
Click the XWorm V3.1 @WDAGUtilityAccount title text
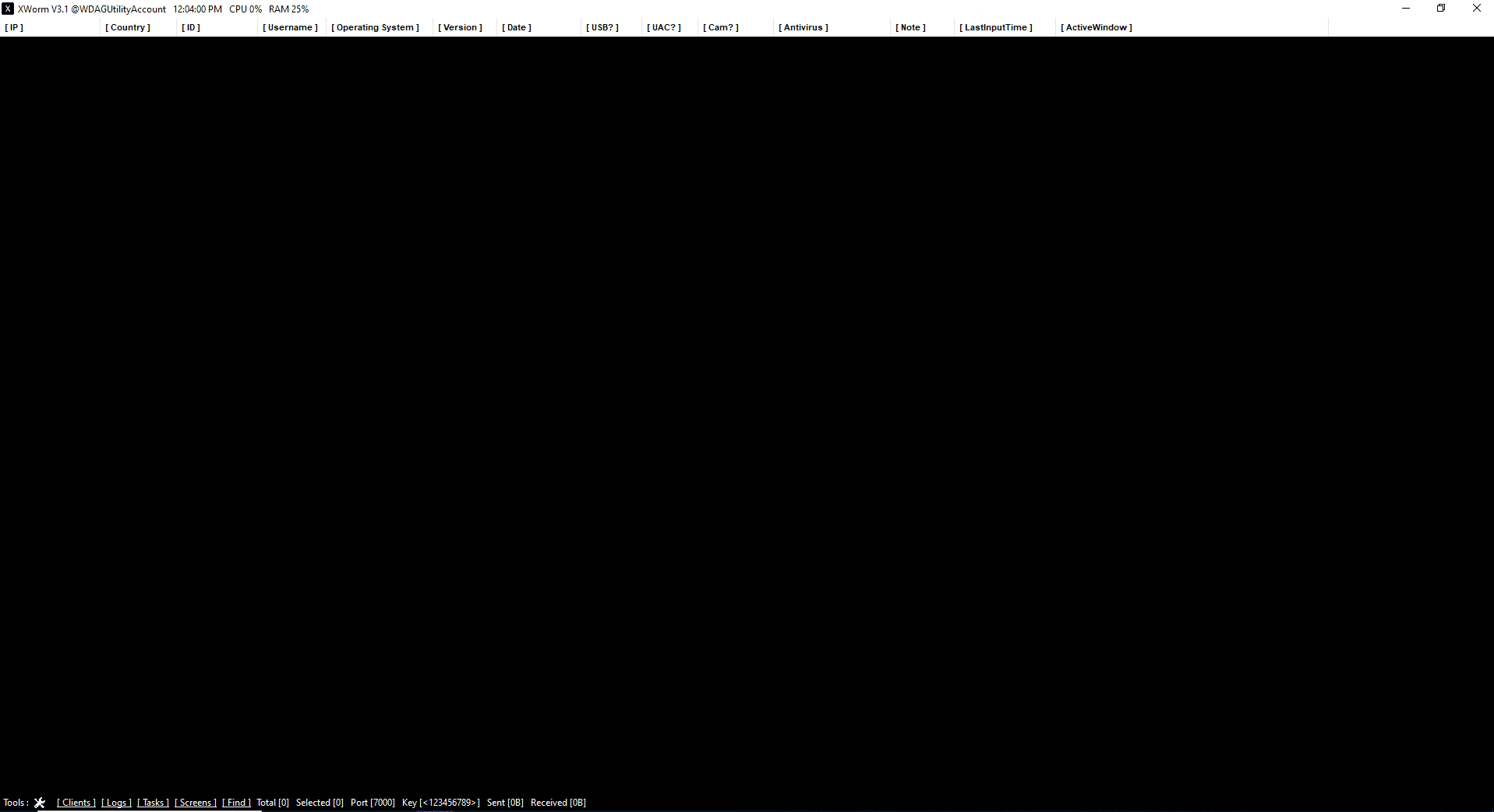(x=92, y=9)
